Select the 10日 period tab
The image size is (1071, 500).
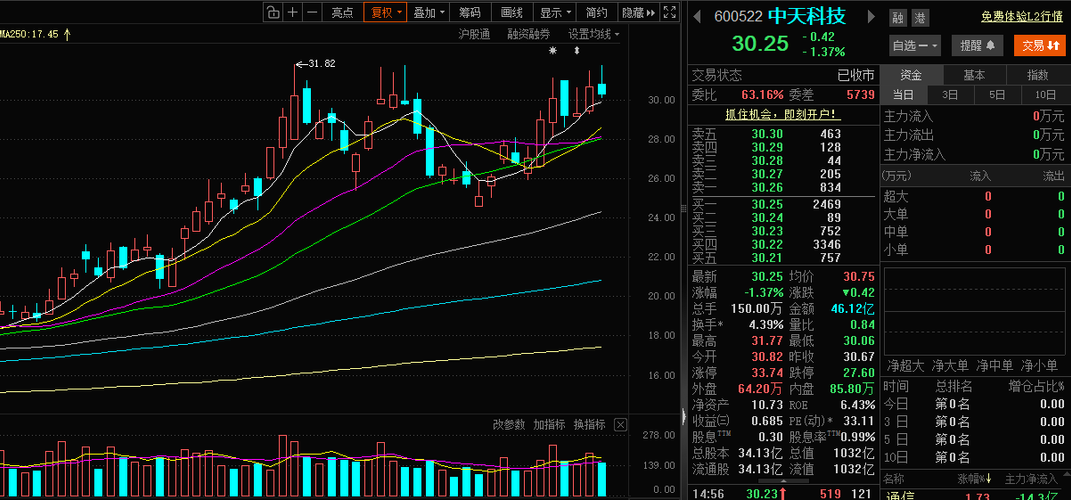click(1044, 95)
